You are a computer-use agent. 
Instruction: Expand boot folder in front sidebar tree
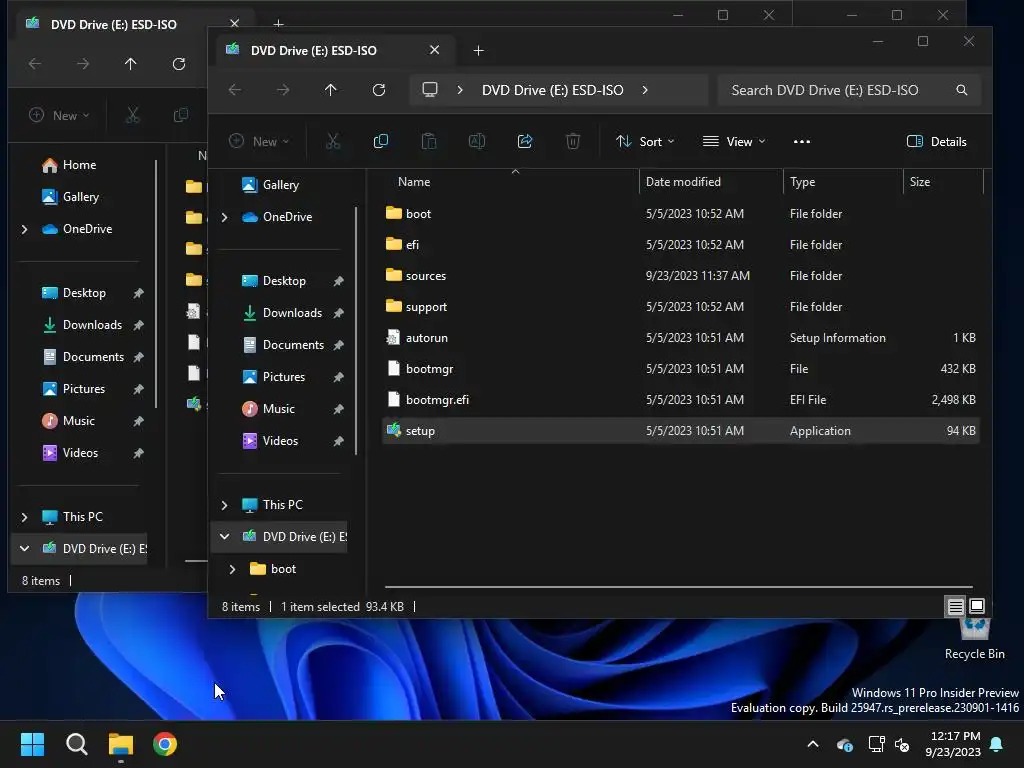pos(232,569)
